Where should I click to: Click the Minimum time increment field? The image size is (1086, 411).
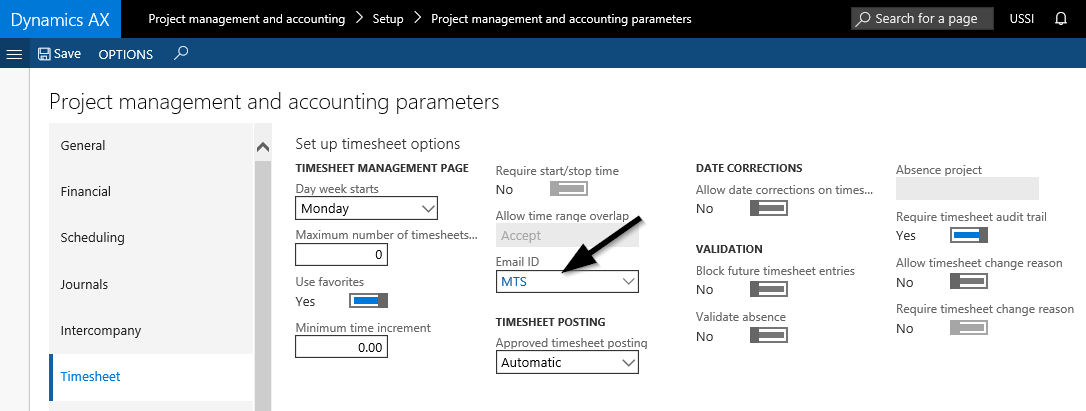[x=341, y=347]
